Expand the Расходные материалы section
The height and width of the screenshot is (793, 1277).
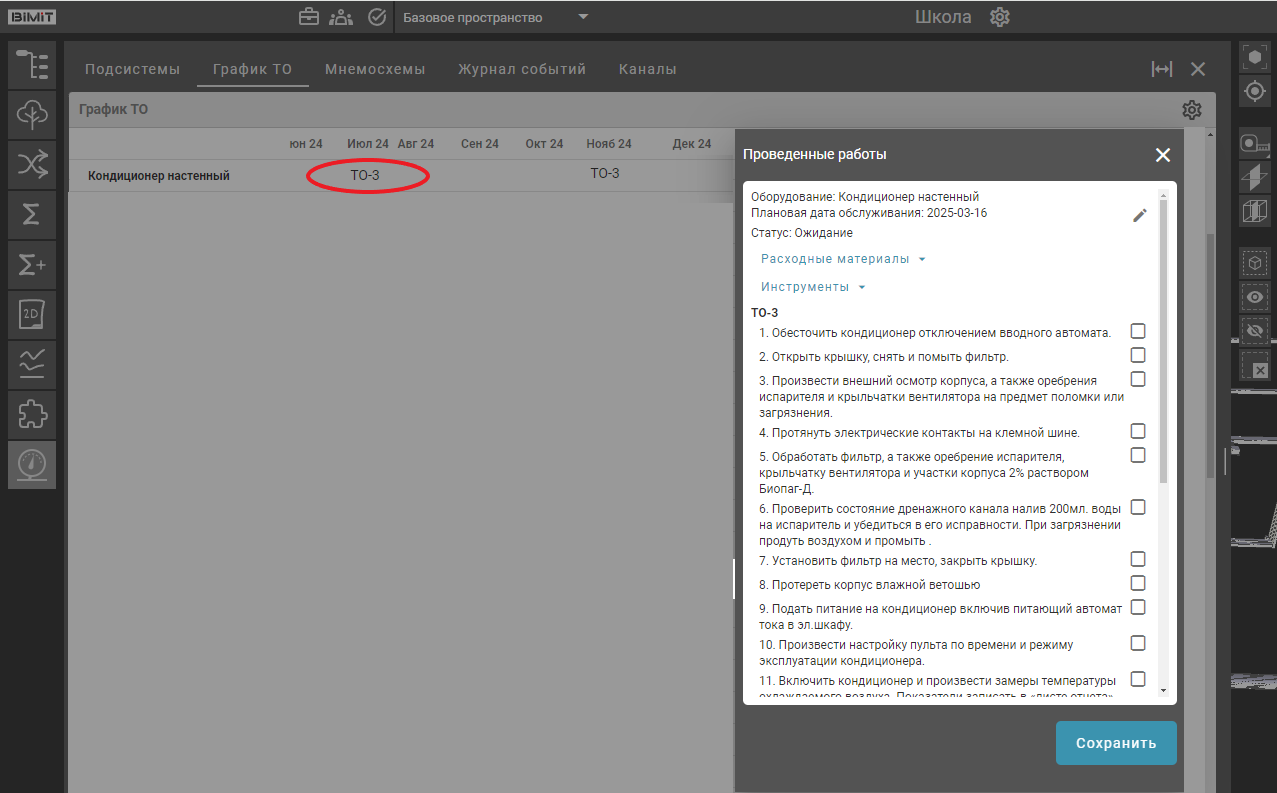tap(843, 259)
